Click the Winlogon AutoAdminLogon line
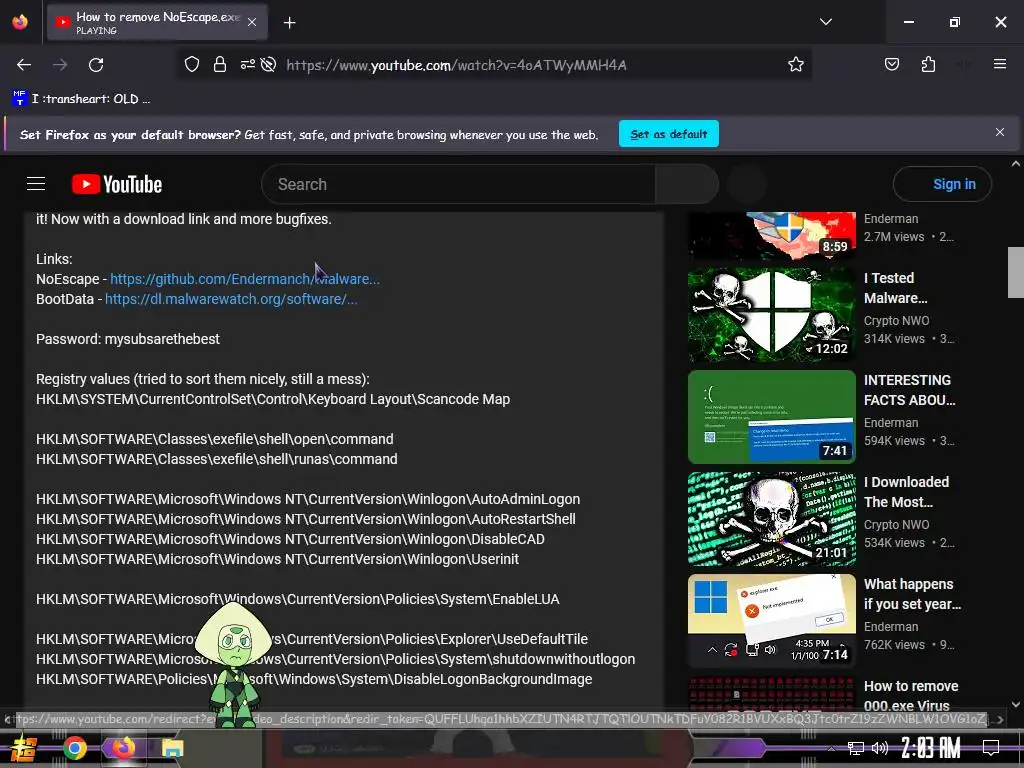 click(308, 500)
